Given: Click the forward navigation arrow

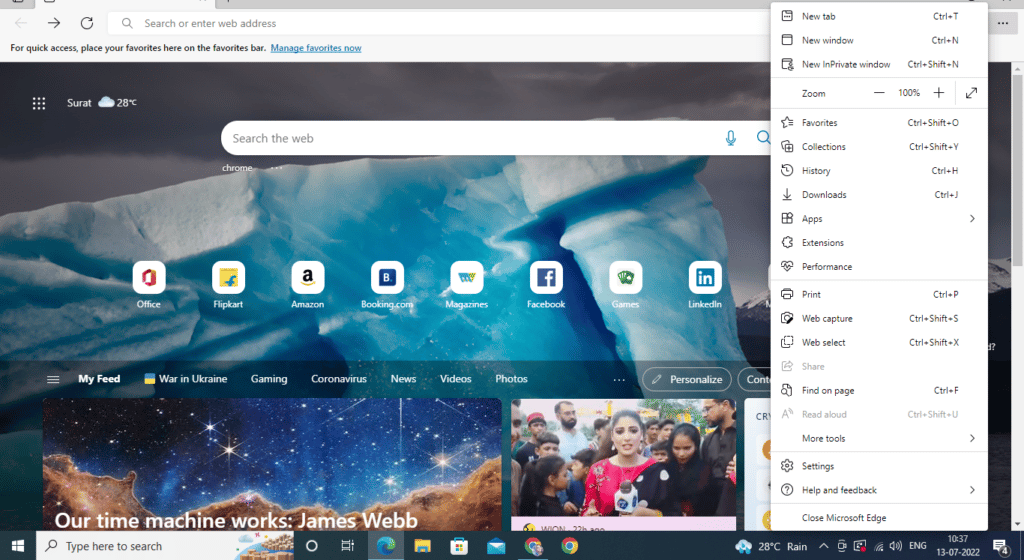Looking at the screenshot, I should pos(54,23).
